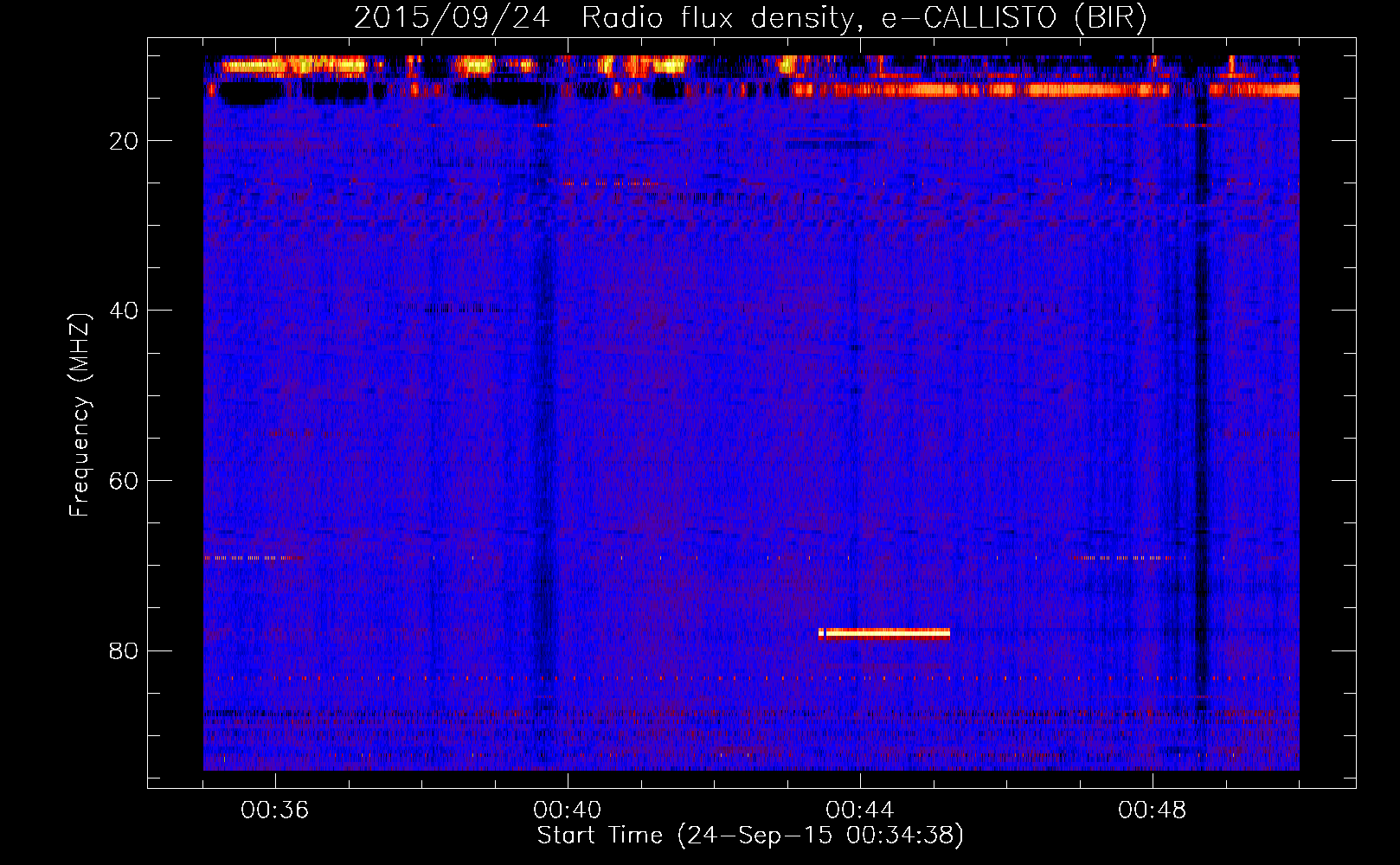Click the 80 frequency tick label
Viewport: 1400px width, 865px height.
125,650
